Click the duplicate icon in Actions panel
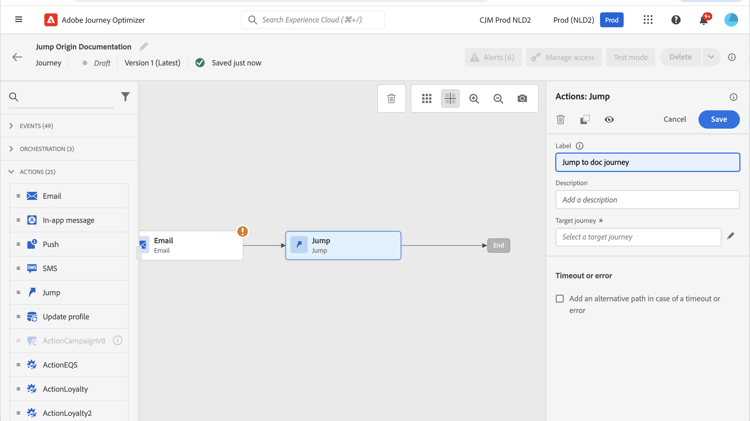The image size is (750, 421). [585, 120]
